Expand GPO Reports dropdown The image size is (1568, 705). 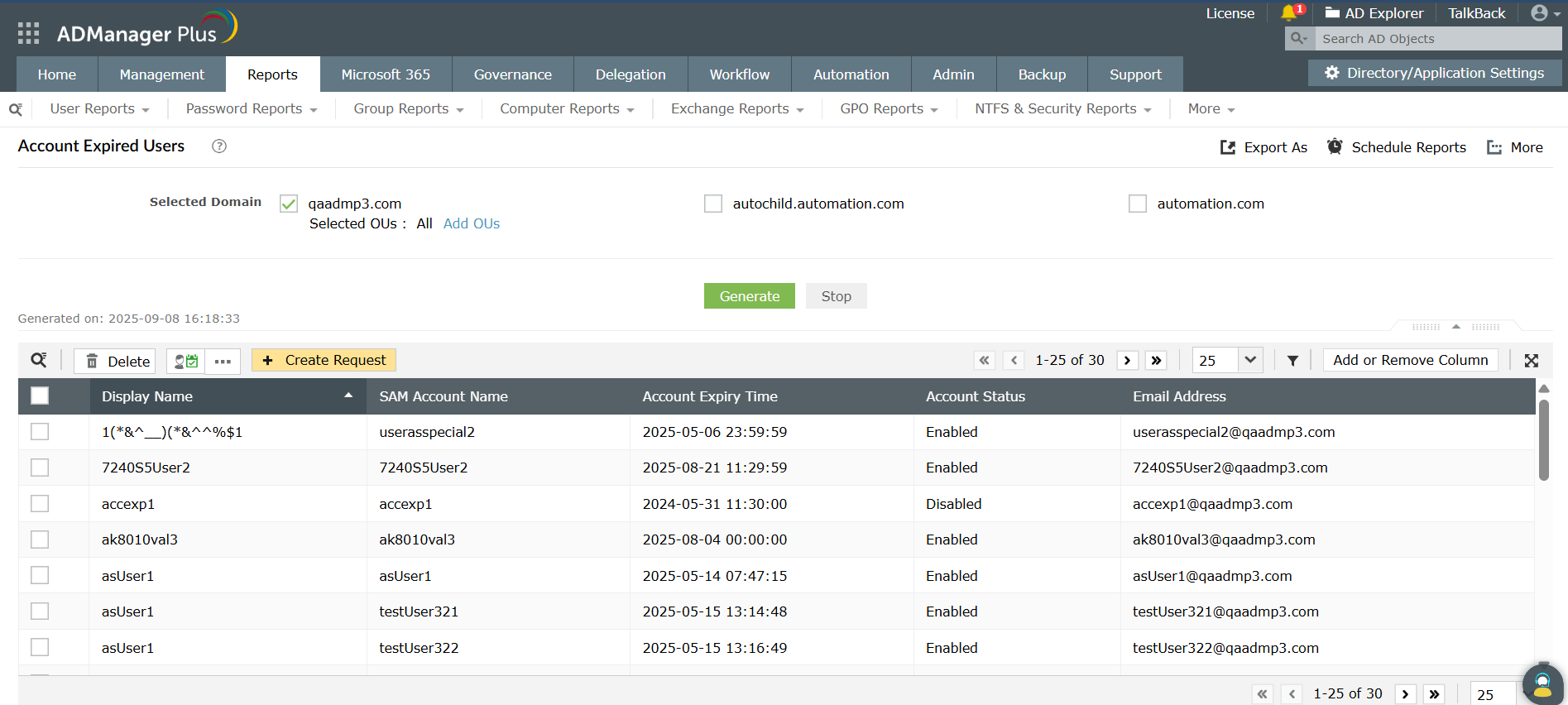click(x=889, y=109)
